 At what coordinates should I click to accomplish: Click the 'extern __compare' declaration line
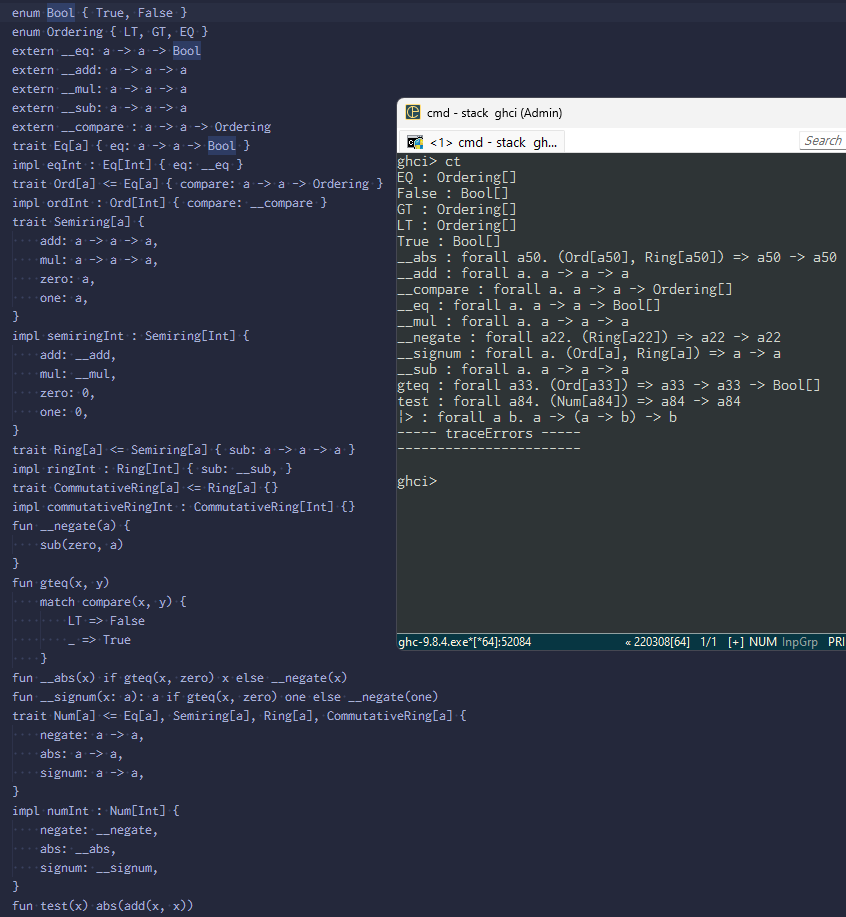tap(141, 127)
